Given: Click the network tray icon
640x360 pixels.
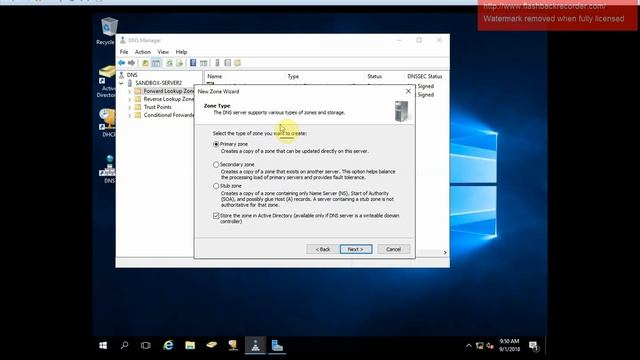Looking at the screenshot, I should (x=480, y=346).
